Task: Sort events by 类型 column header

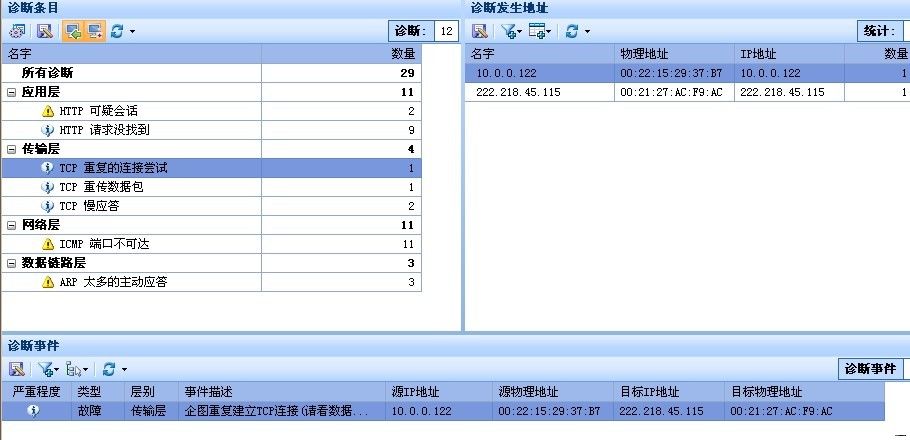Action: pos(98,392)
